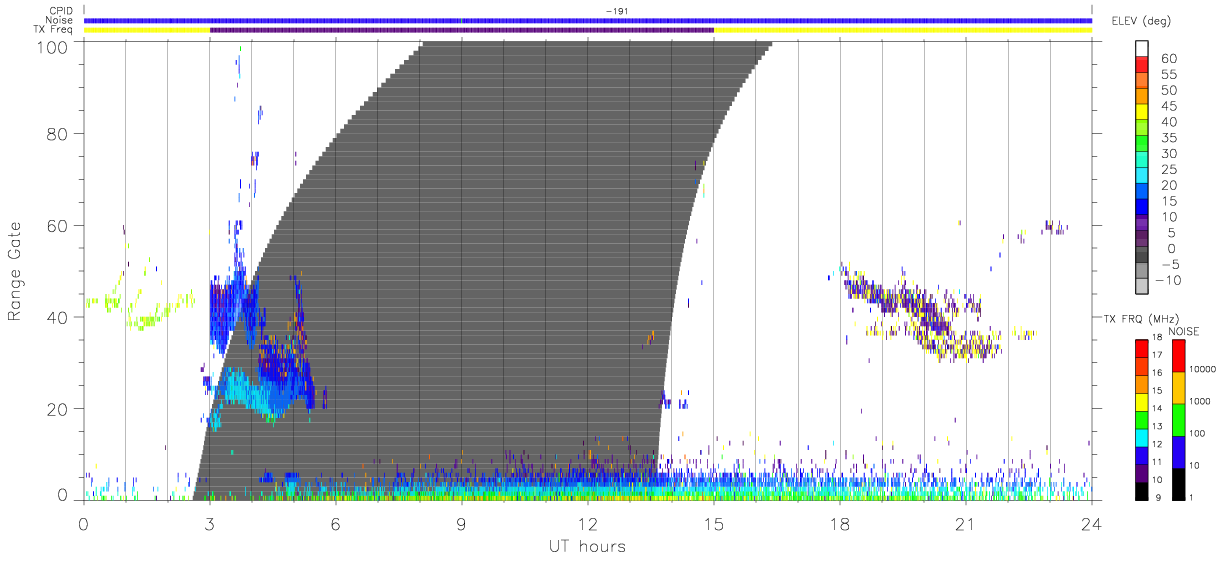Select the blue Noise strip above the plot
This screenshot has width=1228, height=567.
(588, 20)
